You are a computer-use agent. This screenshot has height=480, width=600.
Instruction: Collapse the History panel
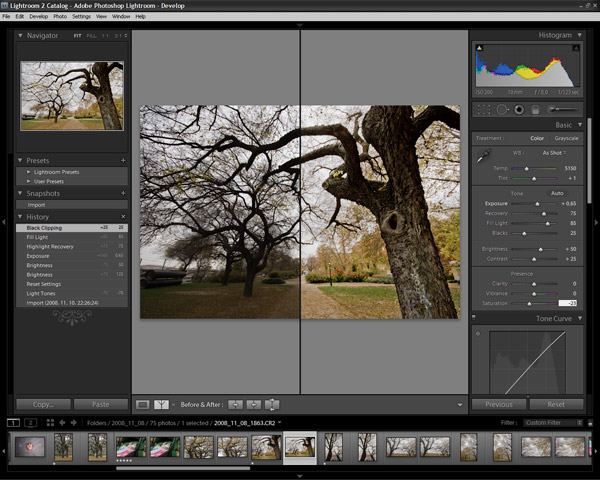click(x=20, y=216)
